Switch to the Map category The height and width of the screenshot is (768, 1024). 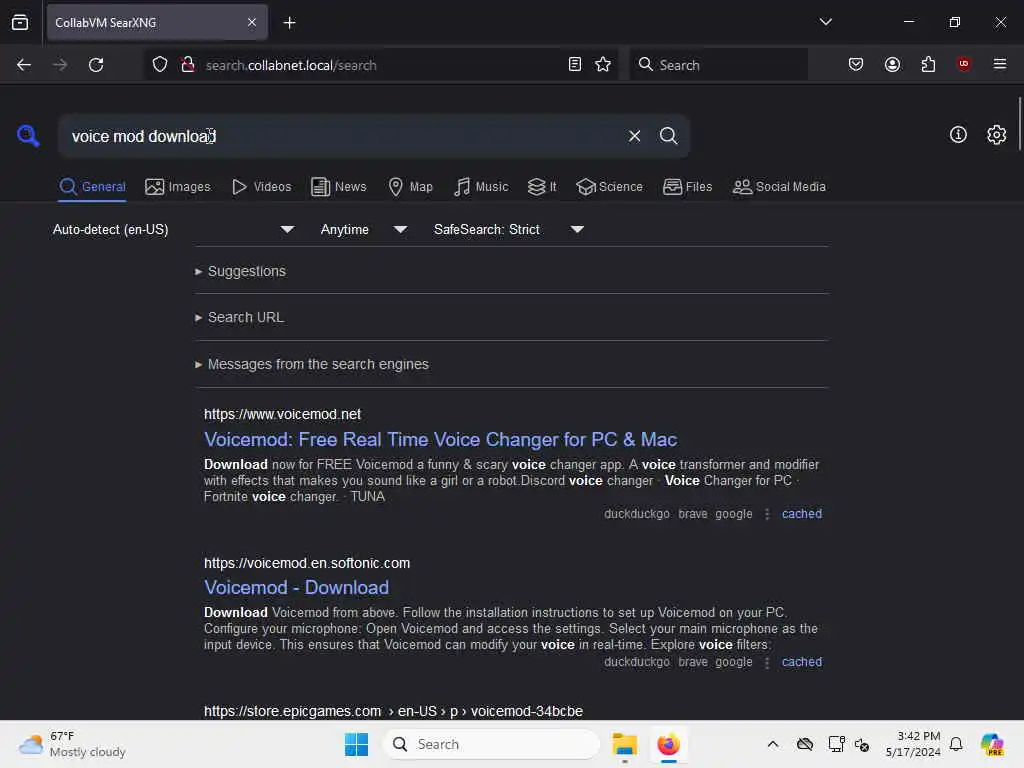click(410, 187)
